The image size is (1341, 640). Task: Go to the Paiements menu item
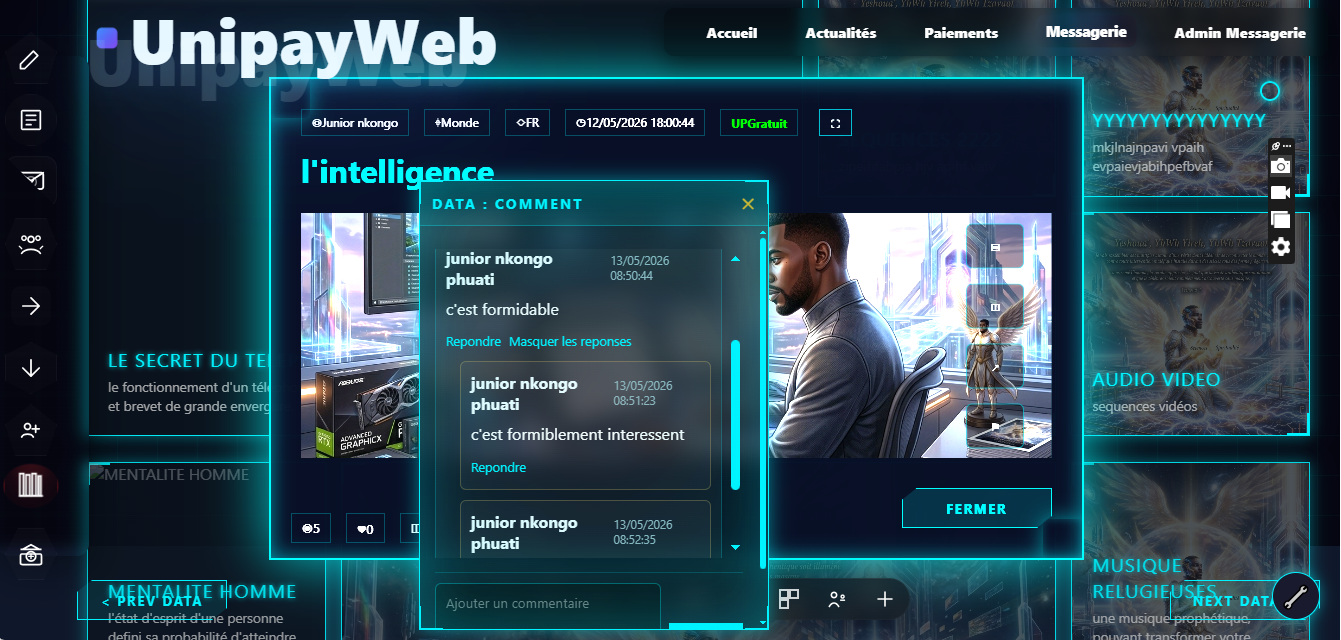point(961,33)
